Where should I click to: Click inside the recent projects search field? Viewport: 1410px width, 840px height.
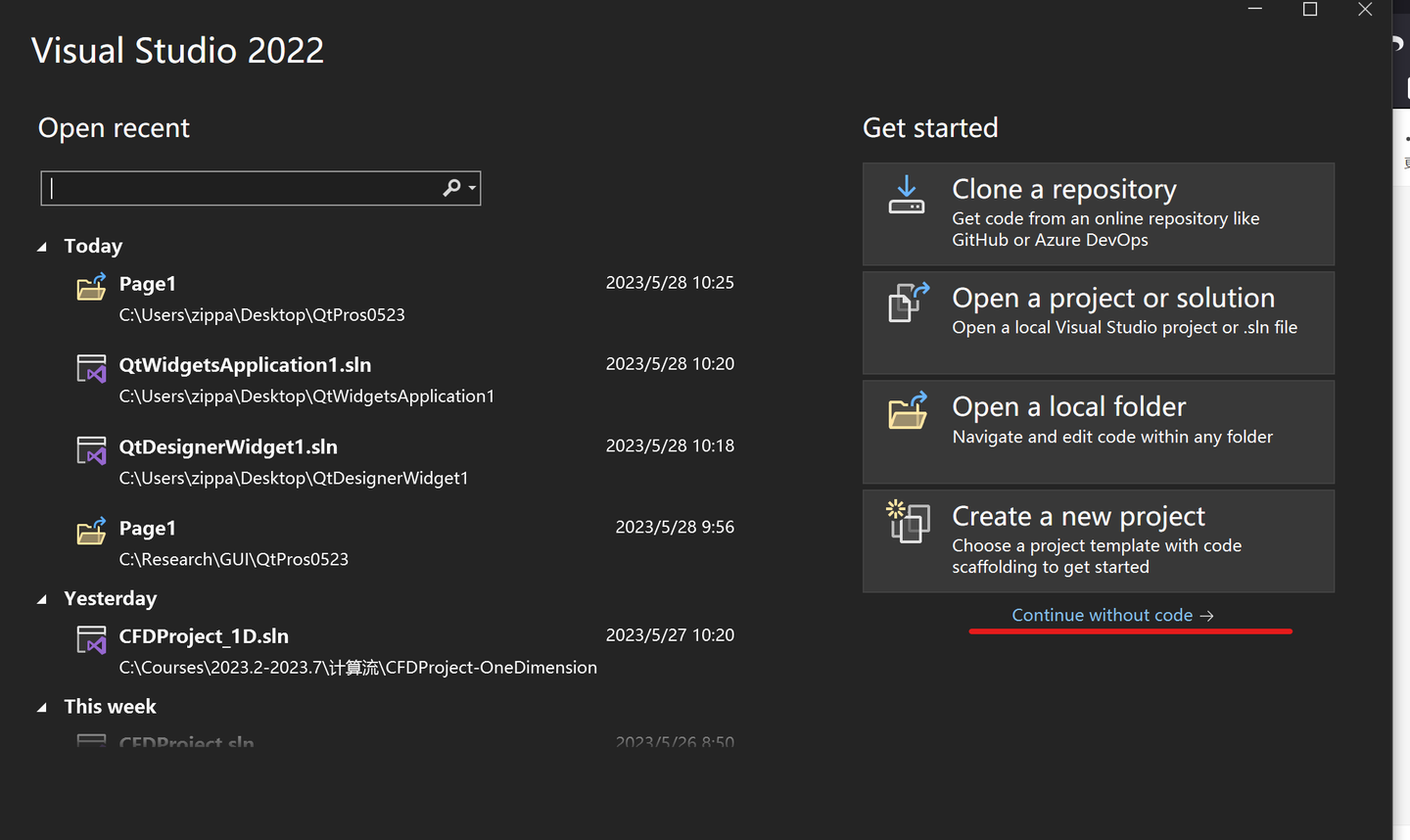point(245,187)
